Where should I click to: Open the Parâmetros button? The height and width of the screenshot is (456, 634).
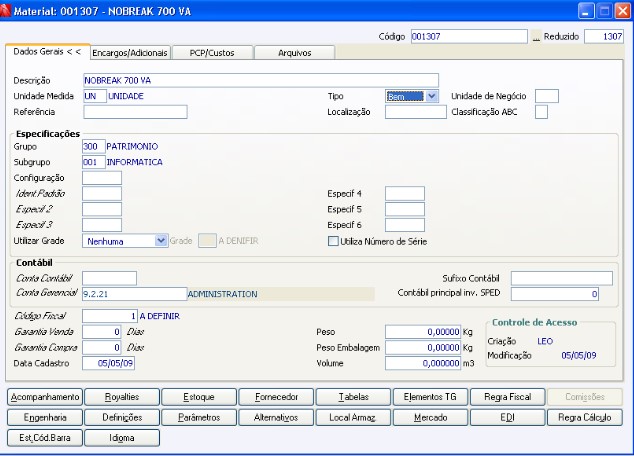click(199, 418)
